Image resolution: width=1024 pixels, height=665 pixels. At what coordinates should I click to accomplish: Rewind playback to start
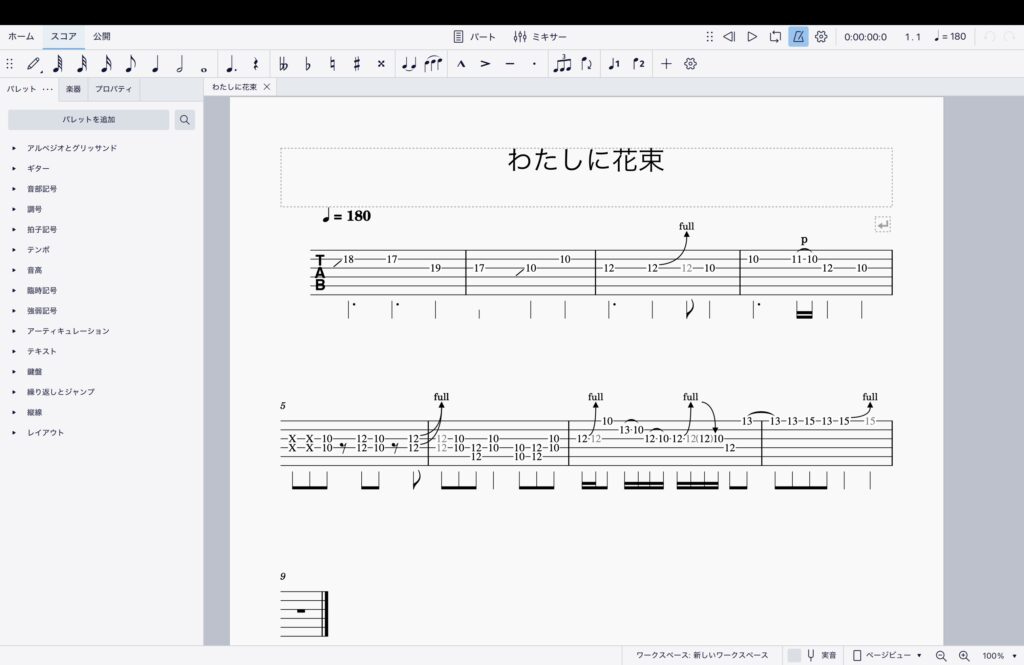click(x=729, y=37)
